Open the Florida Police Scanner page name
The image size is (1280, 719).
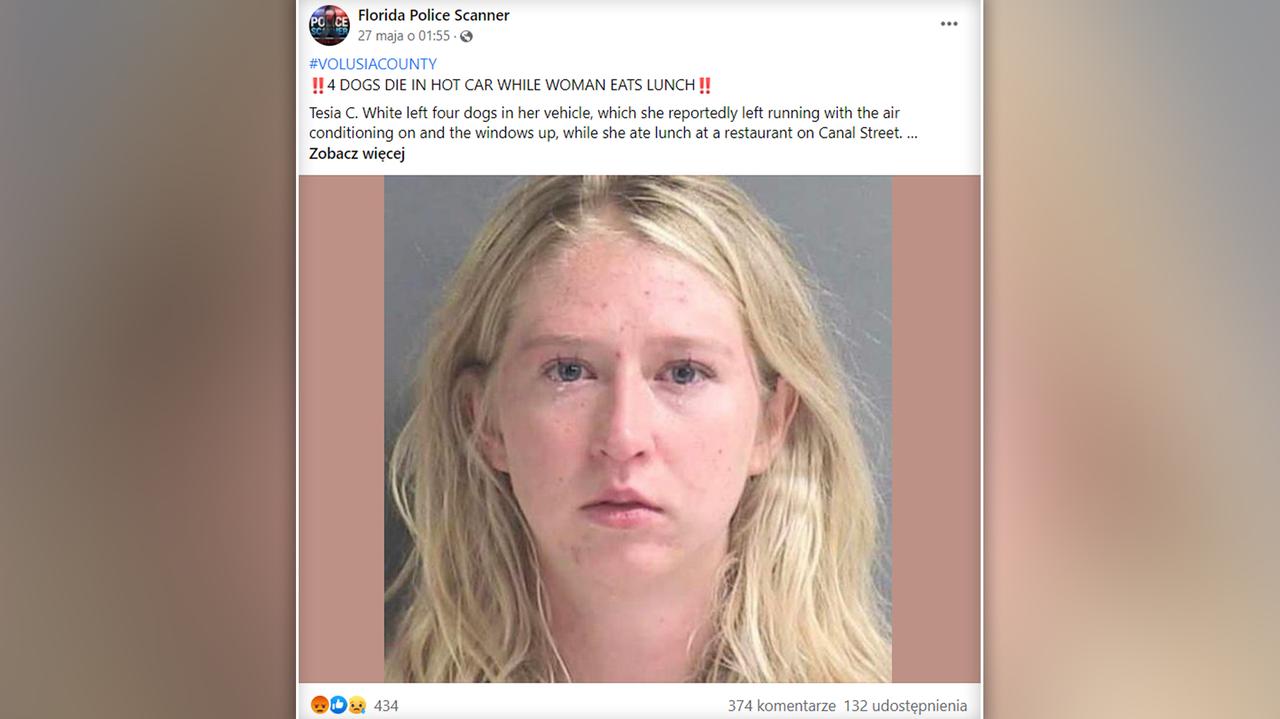point(434,15)
